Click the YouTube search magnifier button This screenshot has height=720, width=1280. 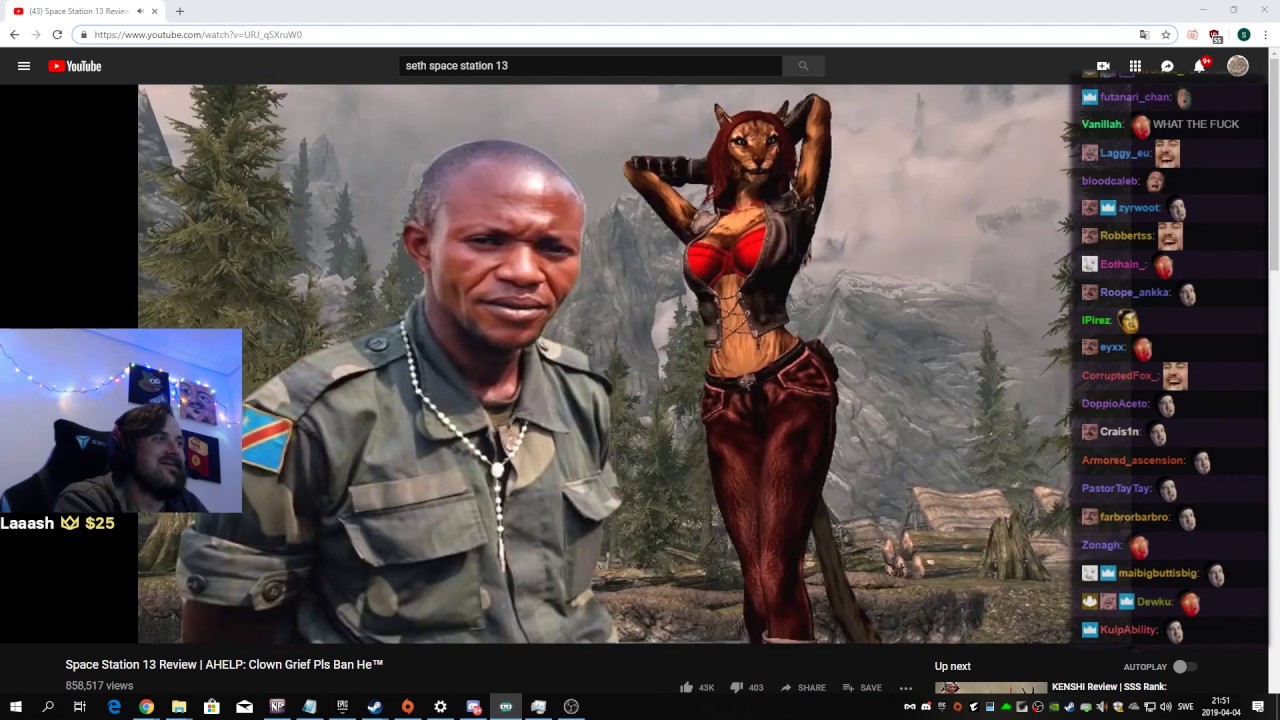803,66
